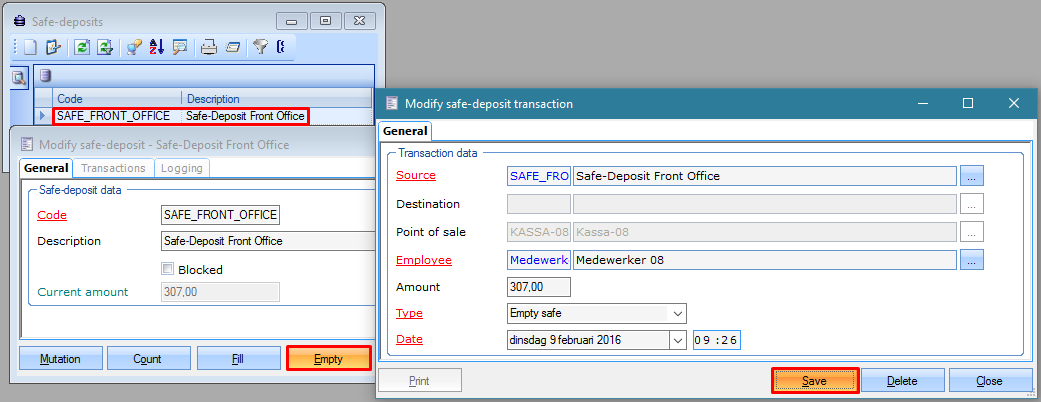Image resolution: width=1041 pixels, height=402 pixels.
Task: Click the Print icon in toolbar
Action: [209, 46]
